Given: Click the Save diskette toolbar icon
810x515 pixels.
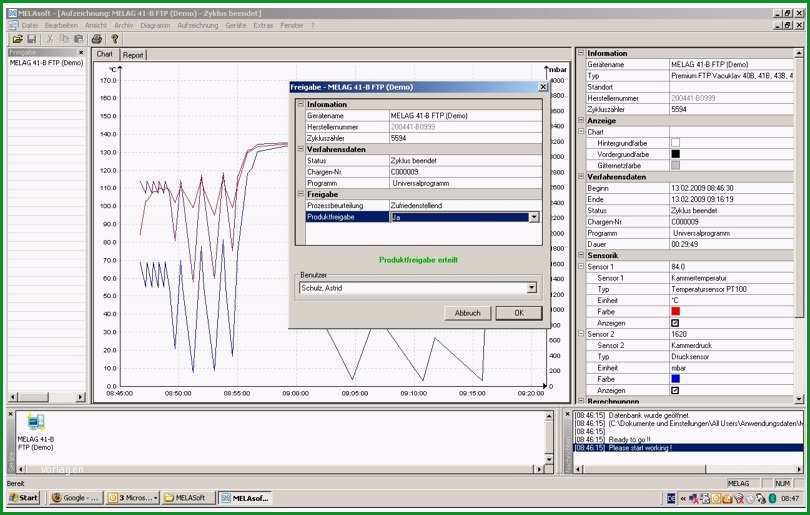Looking at the screenshot, I should (x=32, y=39).
